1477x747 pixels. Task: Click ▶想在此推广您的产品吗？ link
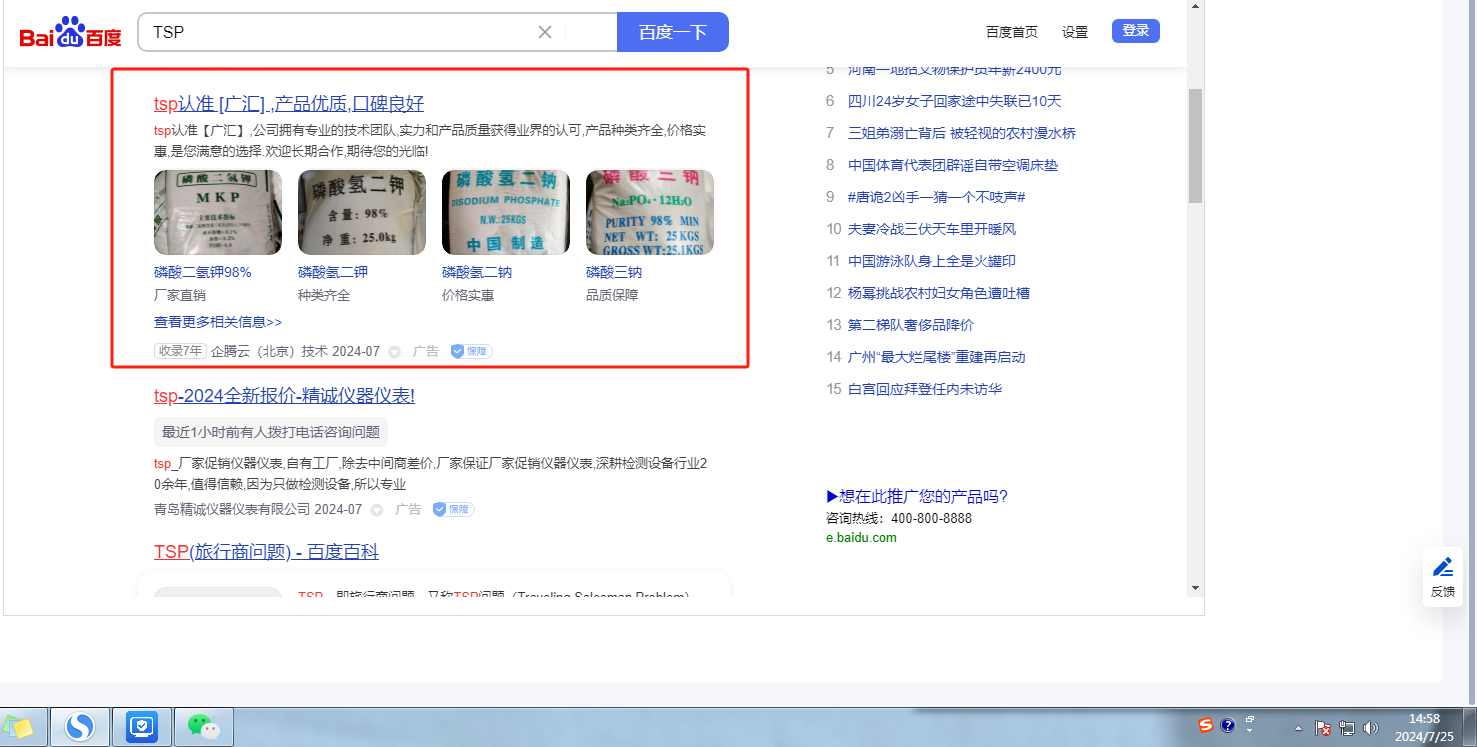tap(917, 497)
